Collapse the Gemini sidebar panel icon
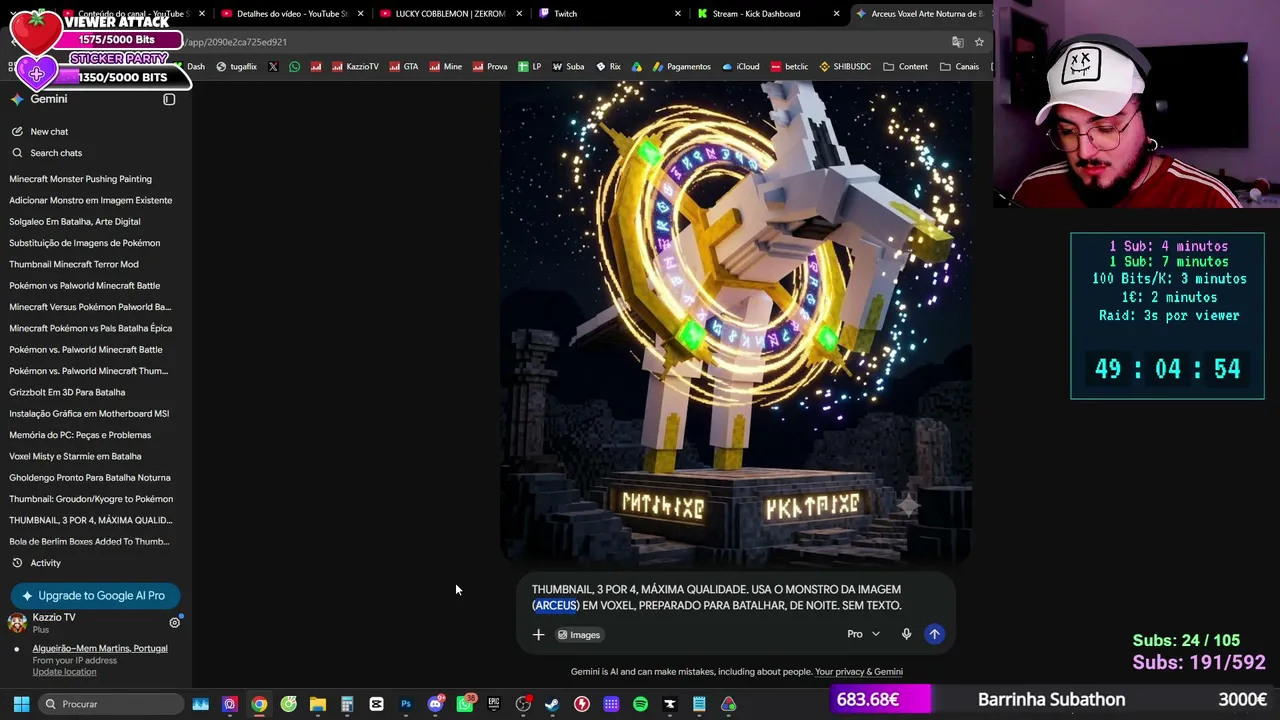 [169, 99]
